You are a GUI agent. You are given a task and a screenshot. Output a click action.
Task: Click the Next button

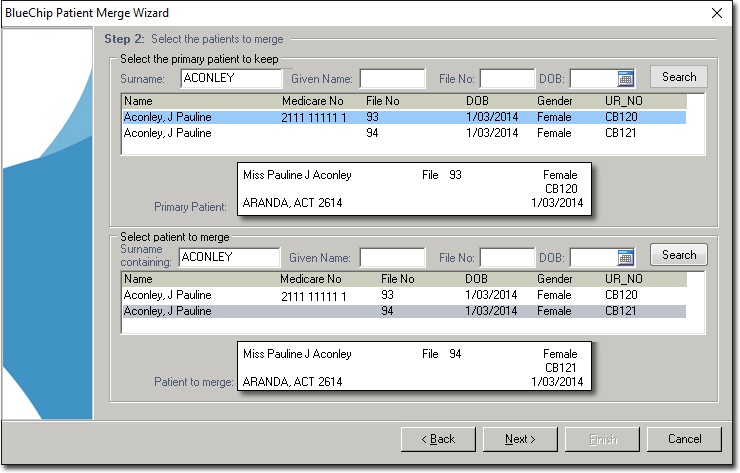[520, 439]
